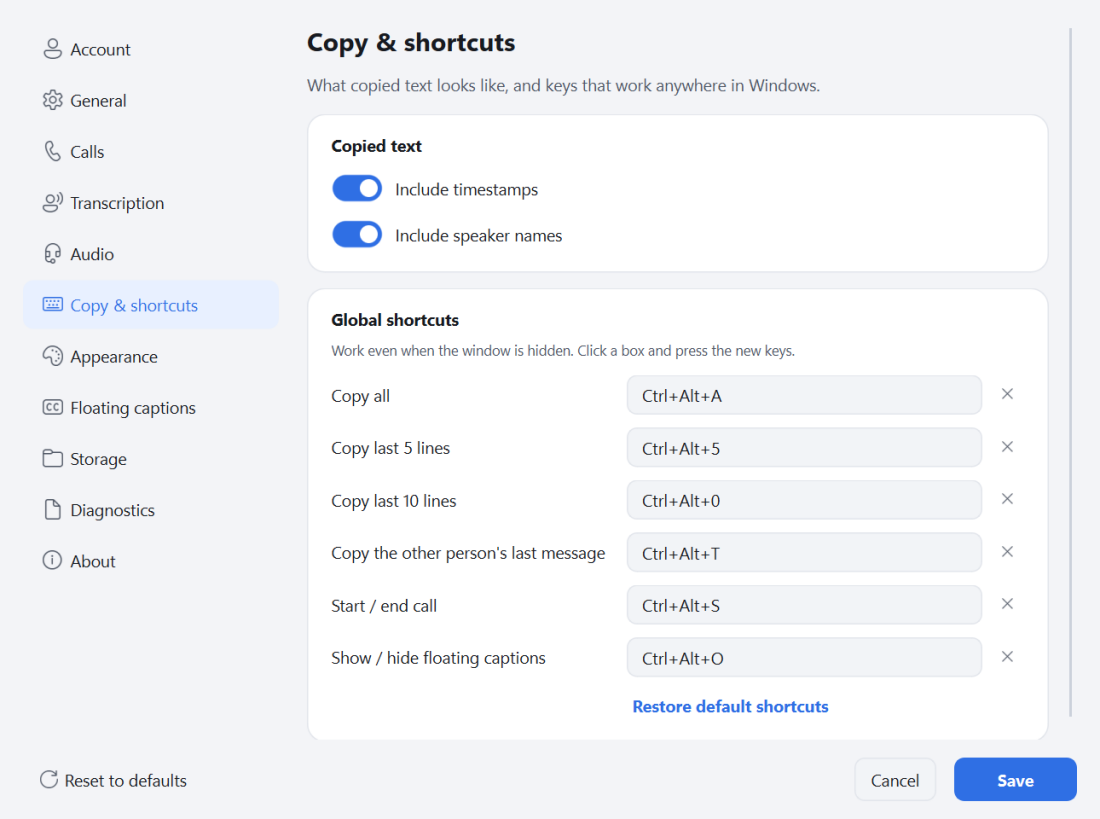Click Copy the other person's last message label
1100x819 pixels.
[468, 554]
